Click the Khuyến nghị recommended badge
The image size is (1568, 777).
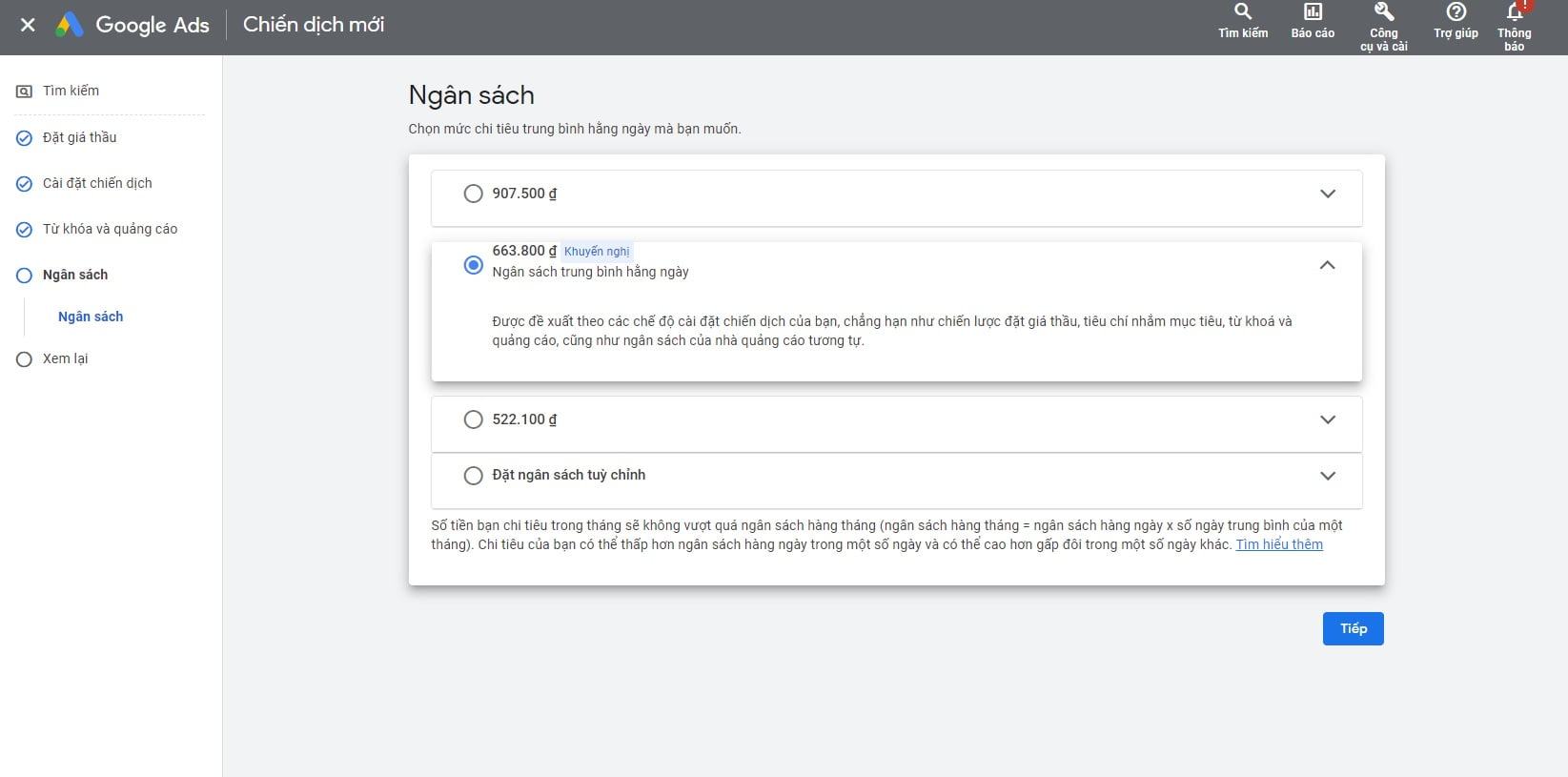[597, 252]
